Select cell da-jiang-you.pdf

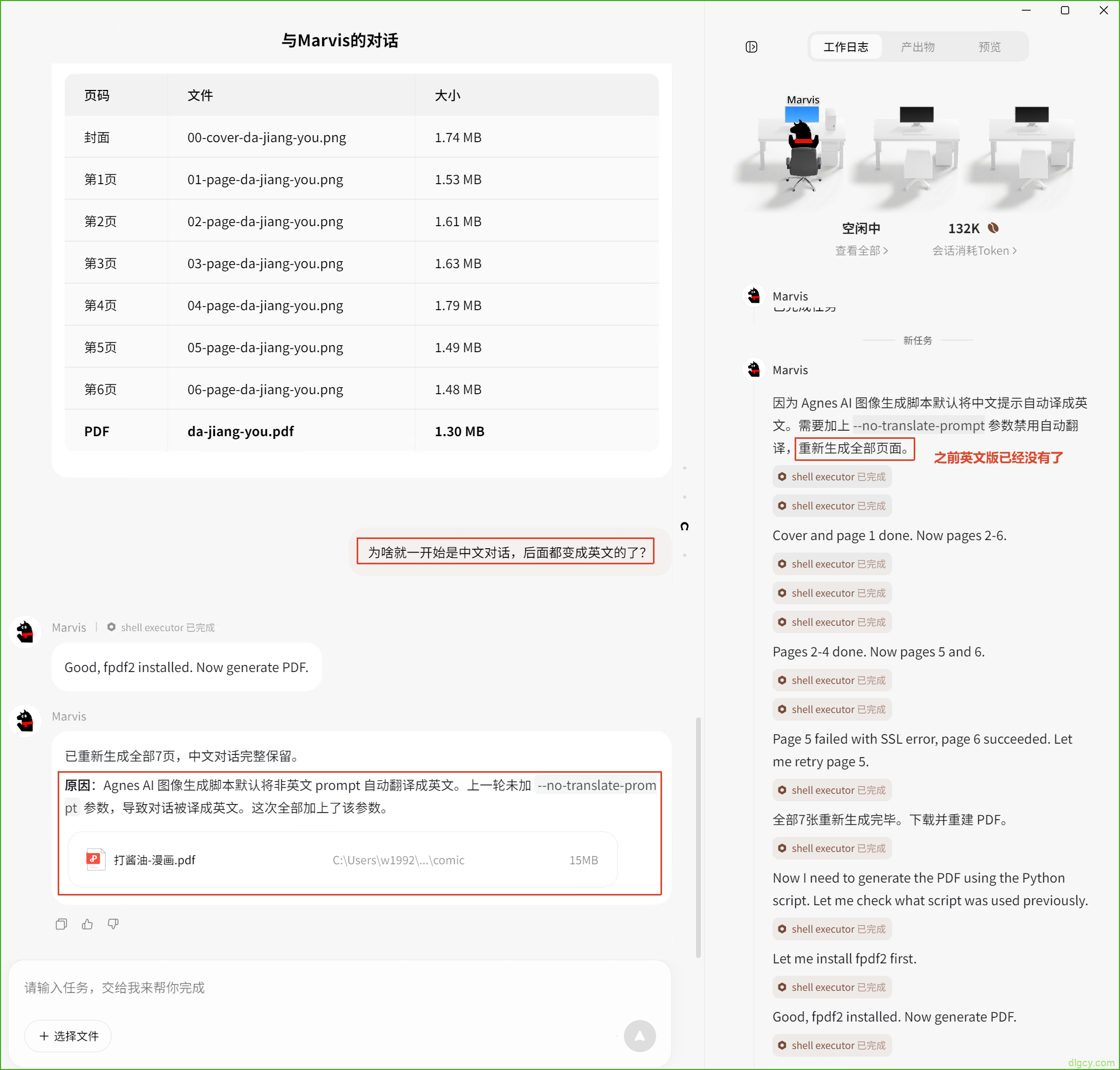291,431
